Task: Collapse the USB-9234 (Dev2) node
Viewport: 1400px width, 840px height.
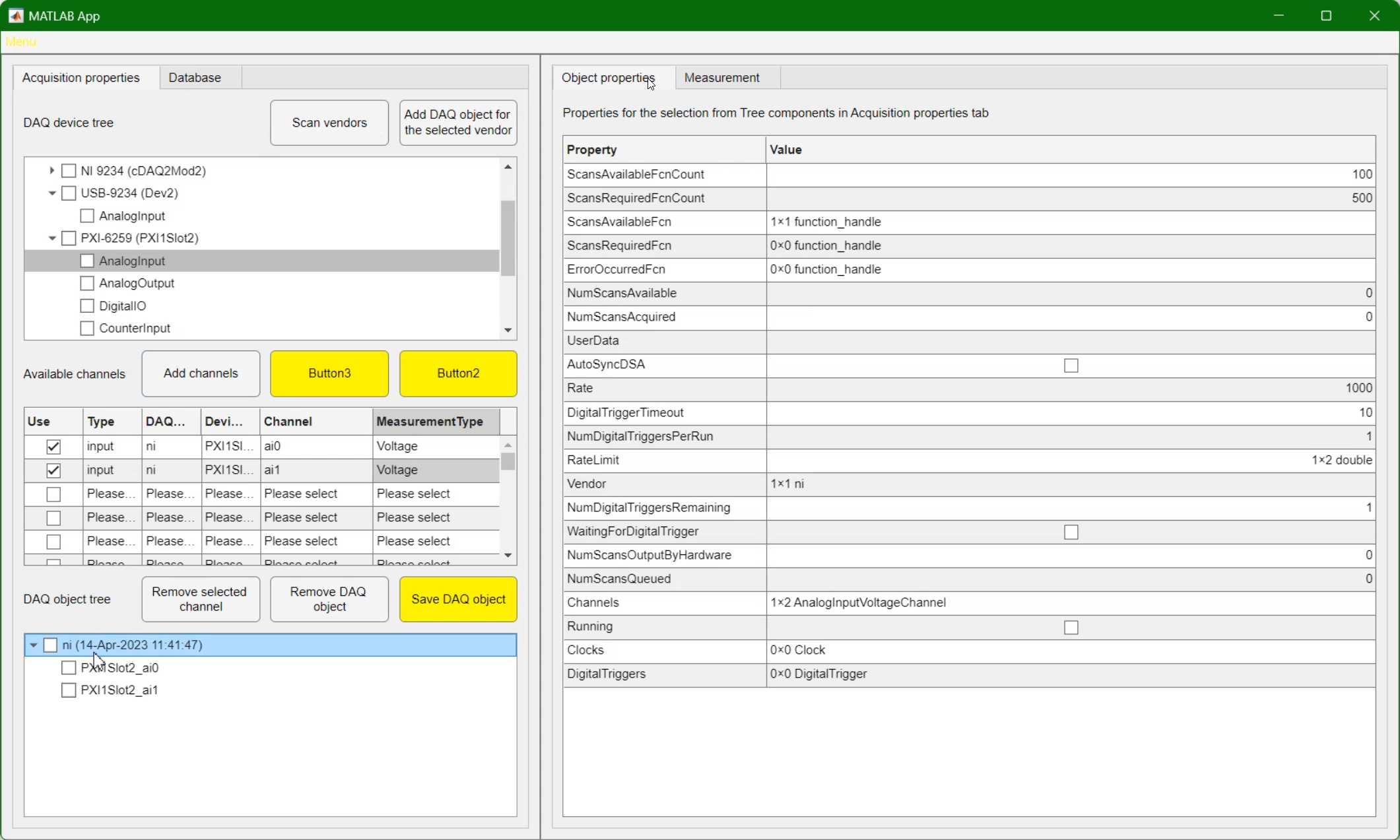Action: 51,193
